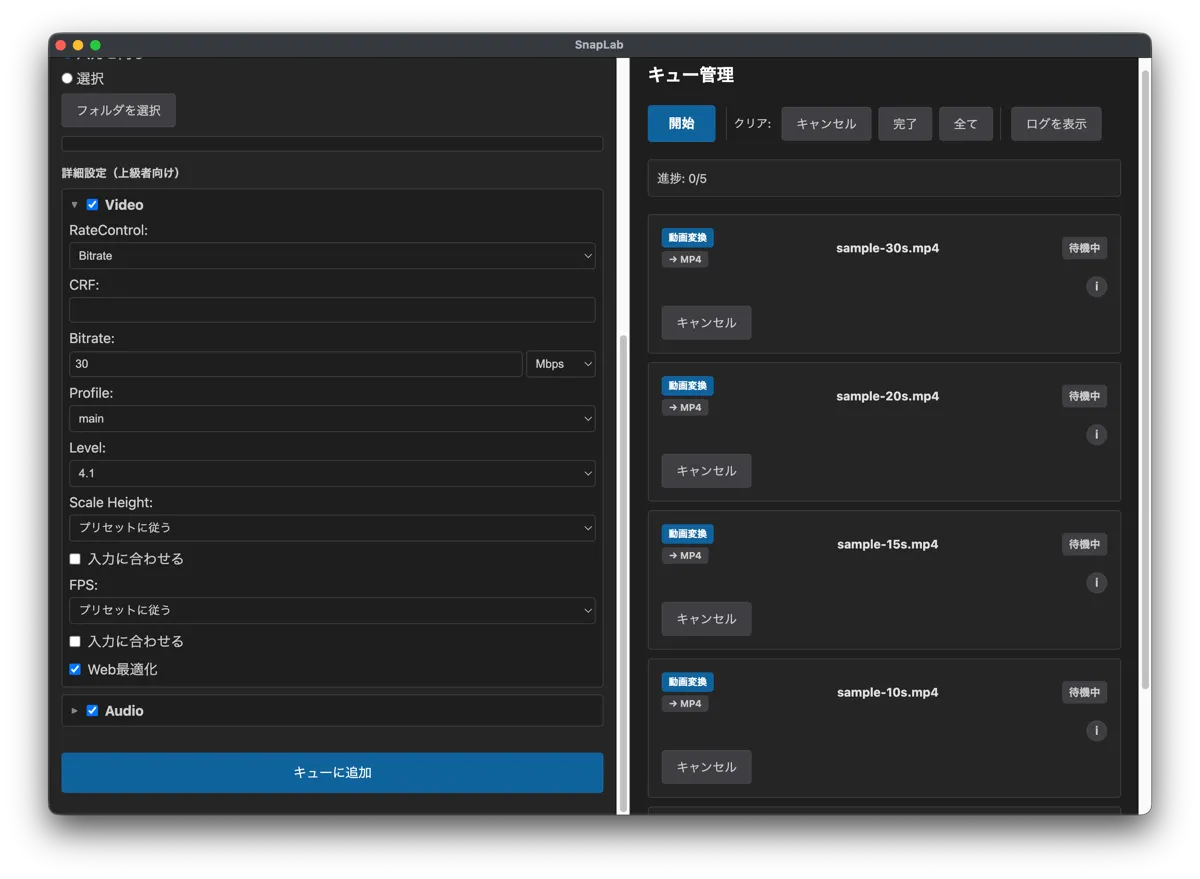Enable 入力に合わせる under FPS
The width and height of the screenshot is (1200, 879).
pyautogui.click(x=74, y=641)
